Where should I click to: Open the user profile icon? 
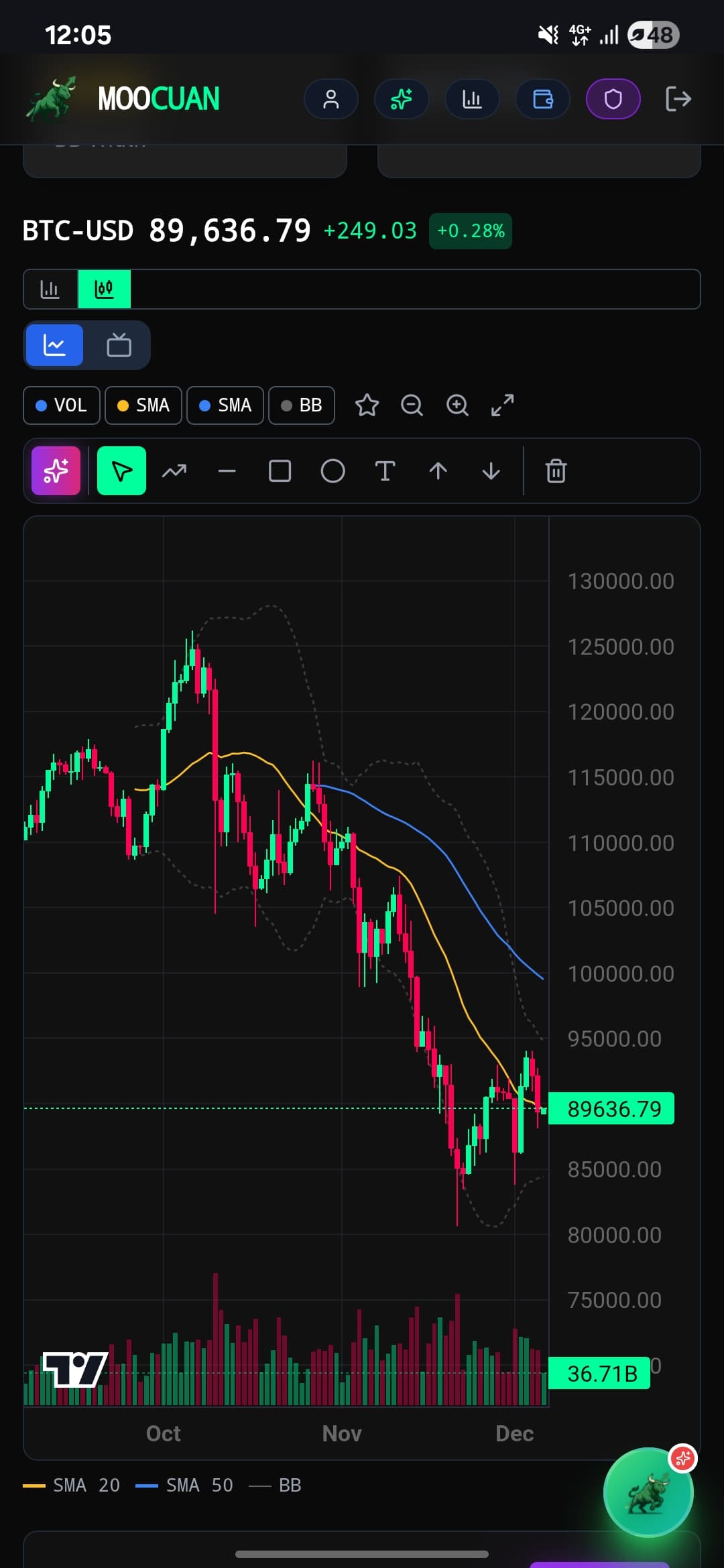coord(331,99)
